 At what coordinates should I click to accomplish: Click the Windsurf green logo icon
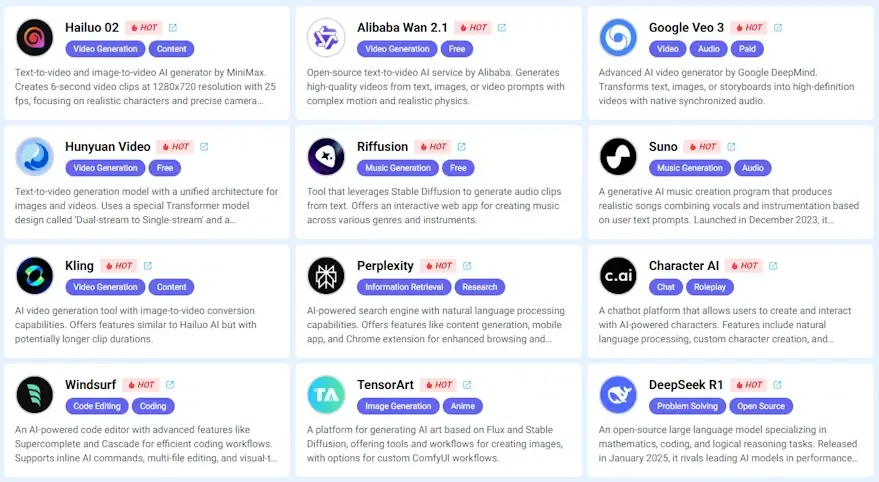point(34,395)
